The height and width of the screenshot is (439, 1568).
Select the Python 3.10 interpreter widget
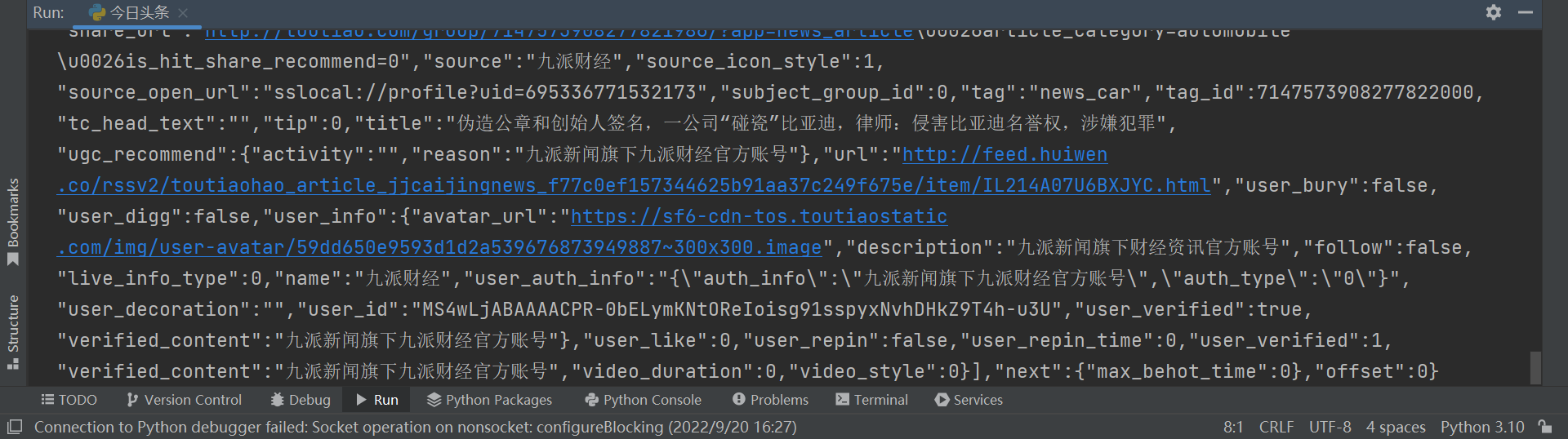(1482, 427)
